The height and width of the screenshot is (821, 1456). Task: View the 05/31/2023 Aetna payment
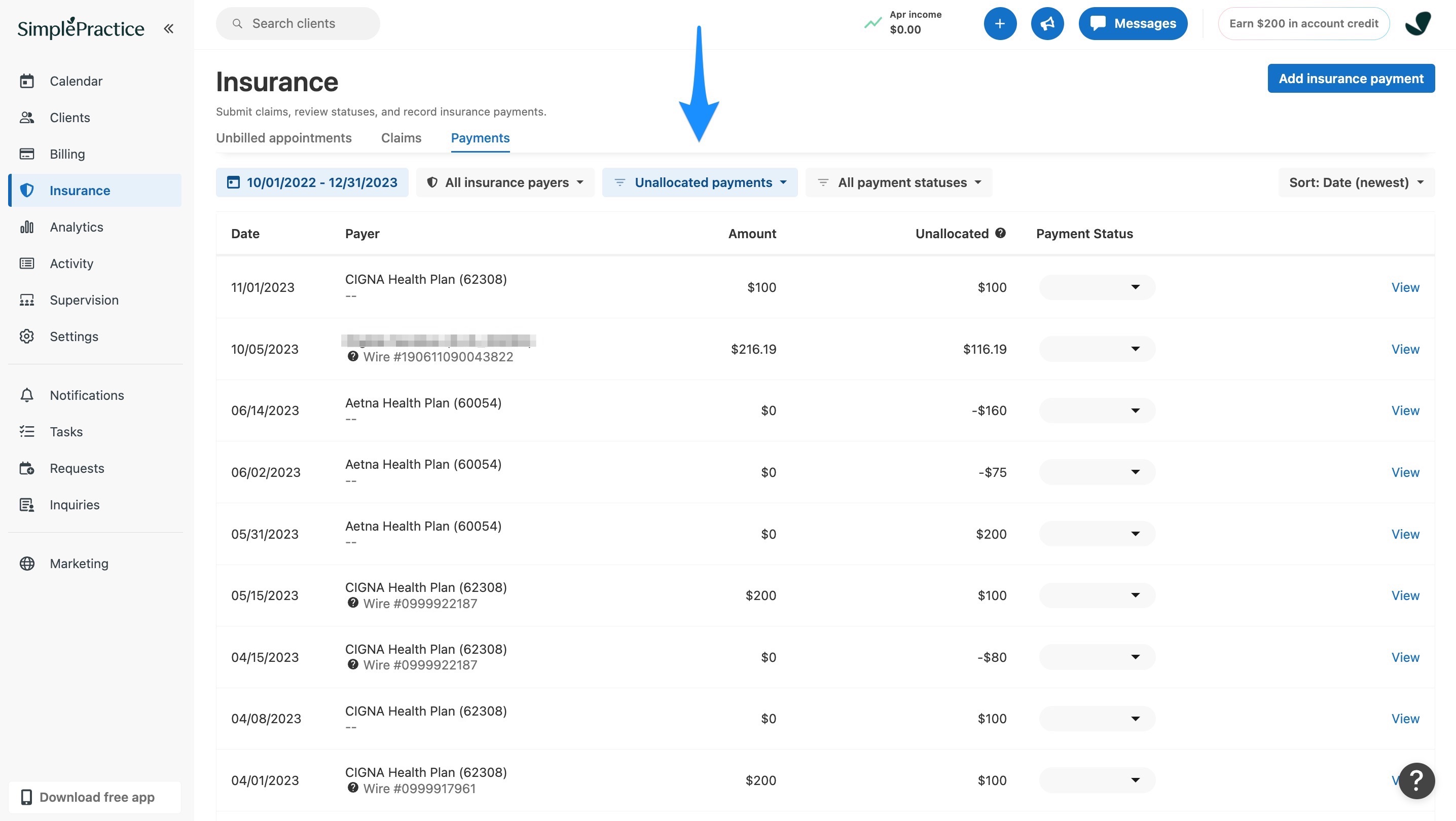click(x=1405, y=533)
